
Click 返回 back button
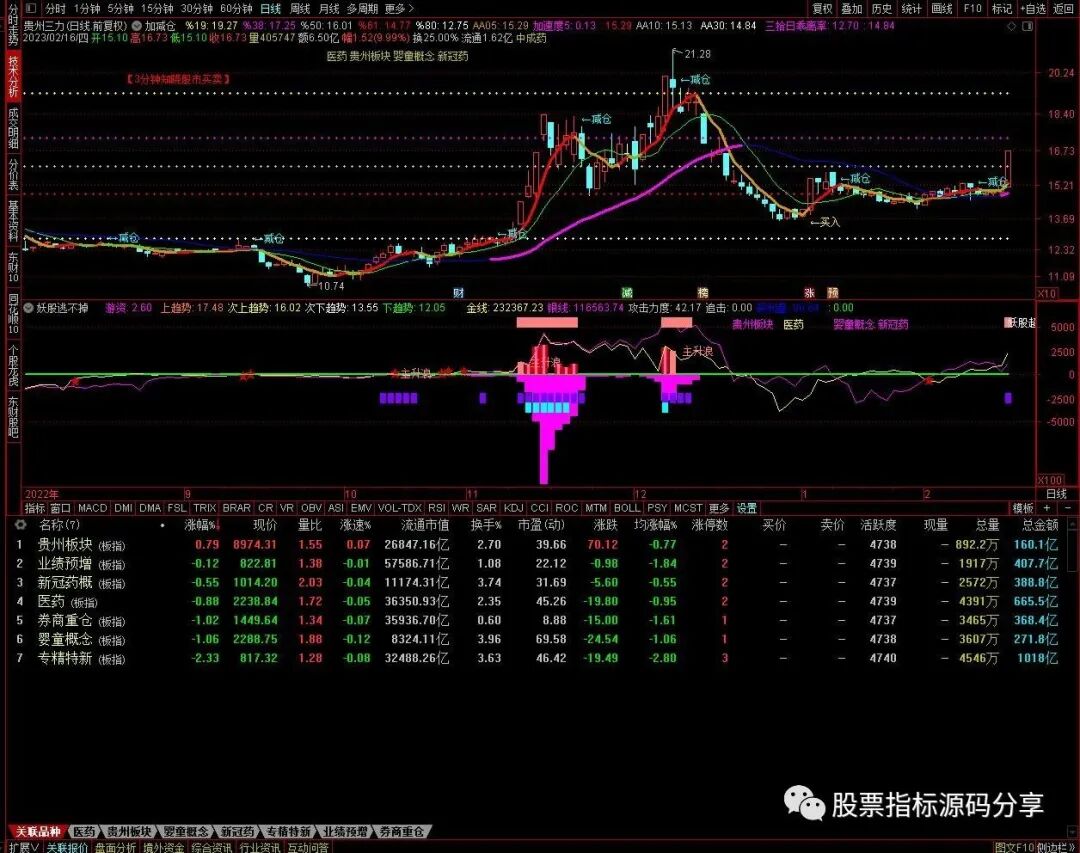(1063, 8)
